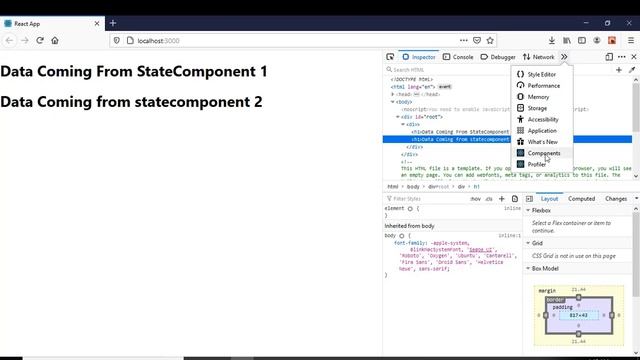The width and height of the screenshot is (640, 360).
Task: Open Accessibility from the tools menu
Action: [x=542, y=119]
